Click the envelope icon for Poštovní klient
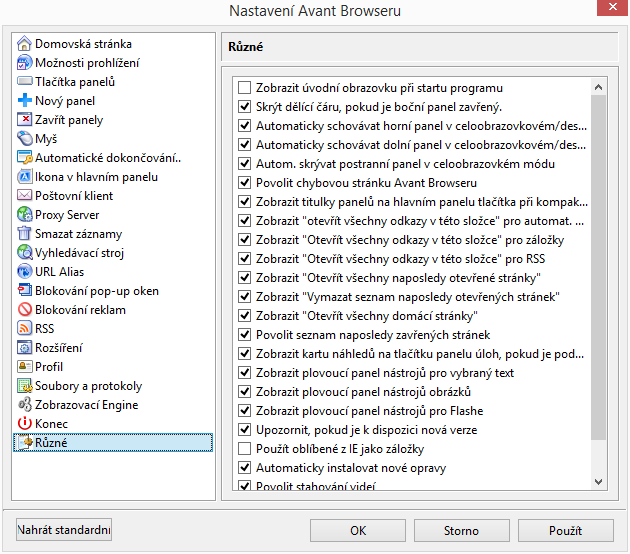The width and height of the screenshot is (630, 554). [25, 195]
